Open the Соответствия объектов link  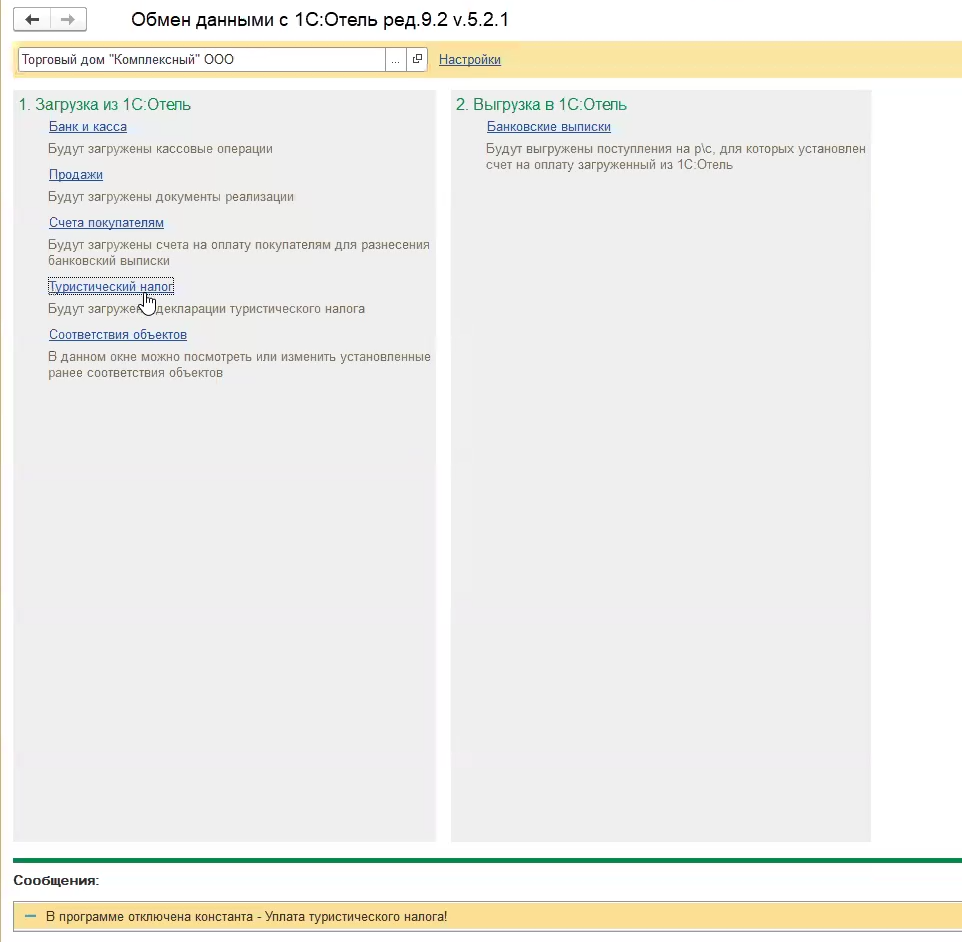(x=118, y=334)
